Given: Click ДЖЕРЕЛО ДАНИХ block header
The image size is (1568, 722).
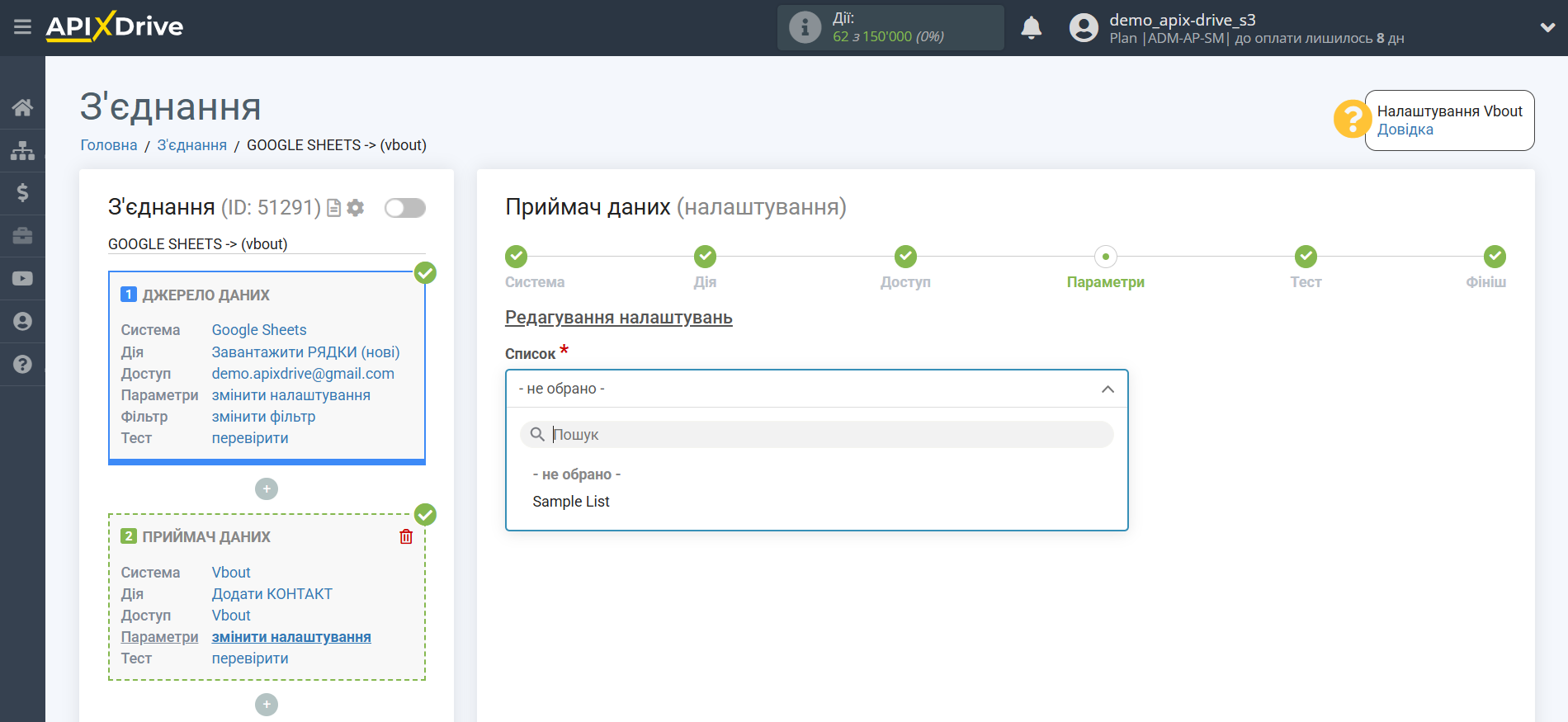Looking at the screenshot, I should (205, 295).
